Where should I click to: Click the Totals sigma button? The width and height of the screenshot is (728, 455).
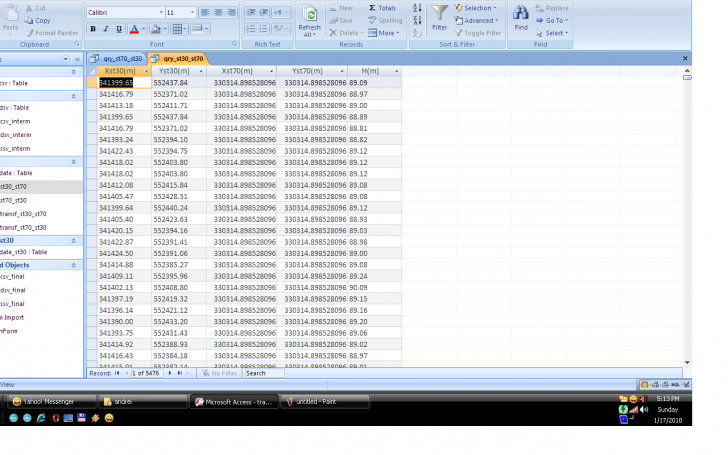[x=382, y=8]
